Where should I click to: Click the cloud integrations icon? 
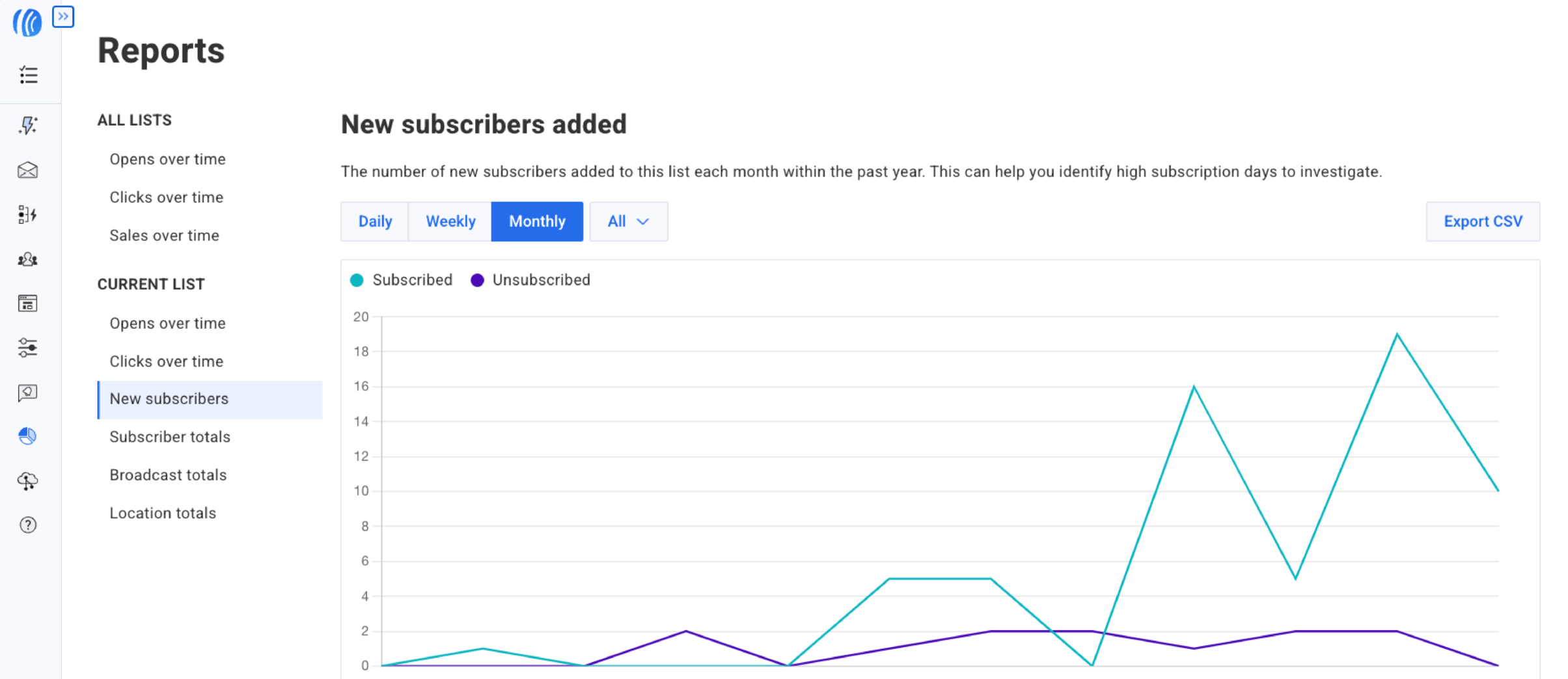(28, 481)
